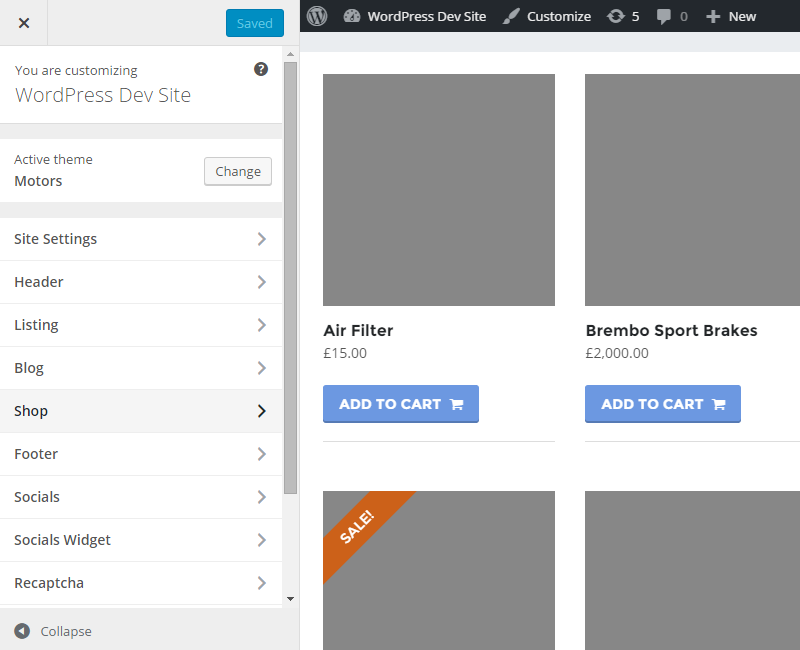Image resolution: width=800 pixels, height=650 pixels.
Task: Expand the Socials chevron arrow
Action: click(x=262, y=497)
